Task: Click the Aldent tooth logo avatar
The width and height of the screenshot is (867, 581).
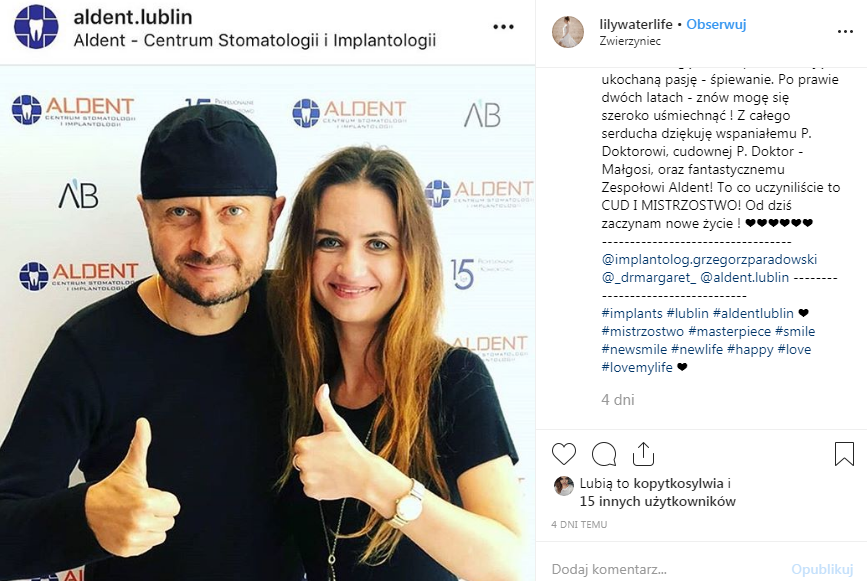Action: (x=36, y=27)
